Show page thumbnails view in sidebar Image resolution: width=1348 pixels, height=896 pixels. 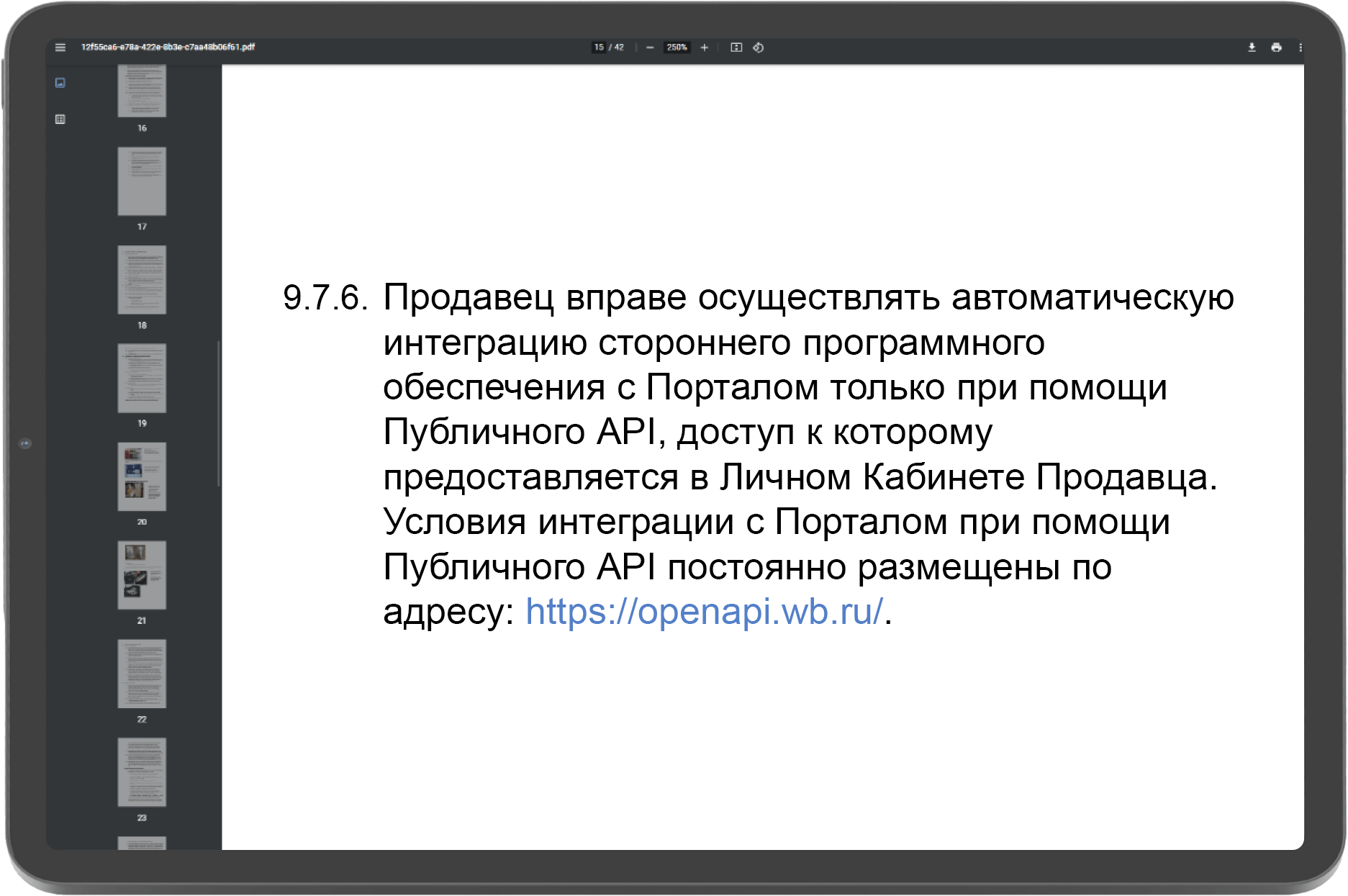(60, 83)
